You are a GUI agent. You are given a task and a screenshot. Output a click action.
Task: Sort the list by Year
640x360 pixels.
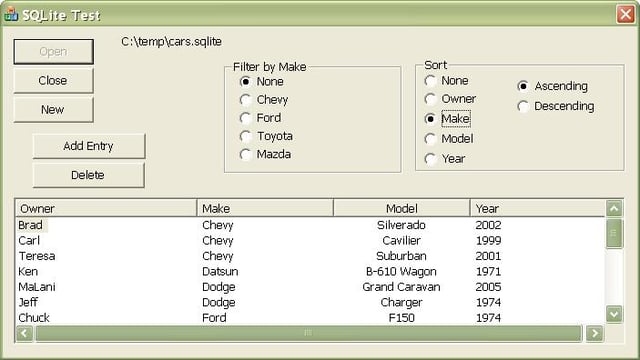pyautogui.click(x=445, y=158)
